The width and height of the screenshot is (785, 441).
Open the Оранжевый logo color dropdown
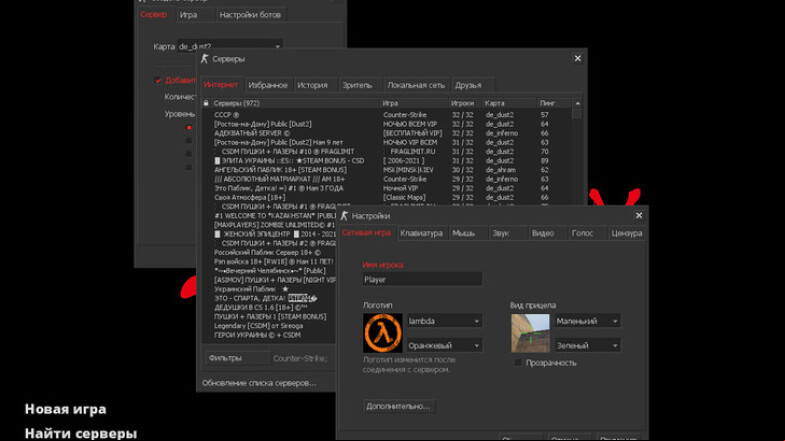(445, 345)
